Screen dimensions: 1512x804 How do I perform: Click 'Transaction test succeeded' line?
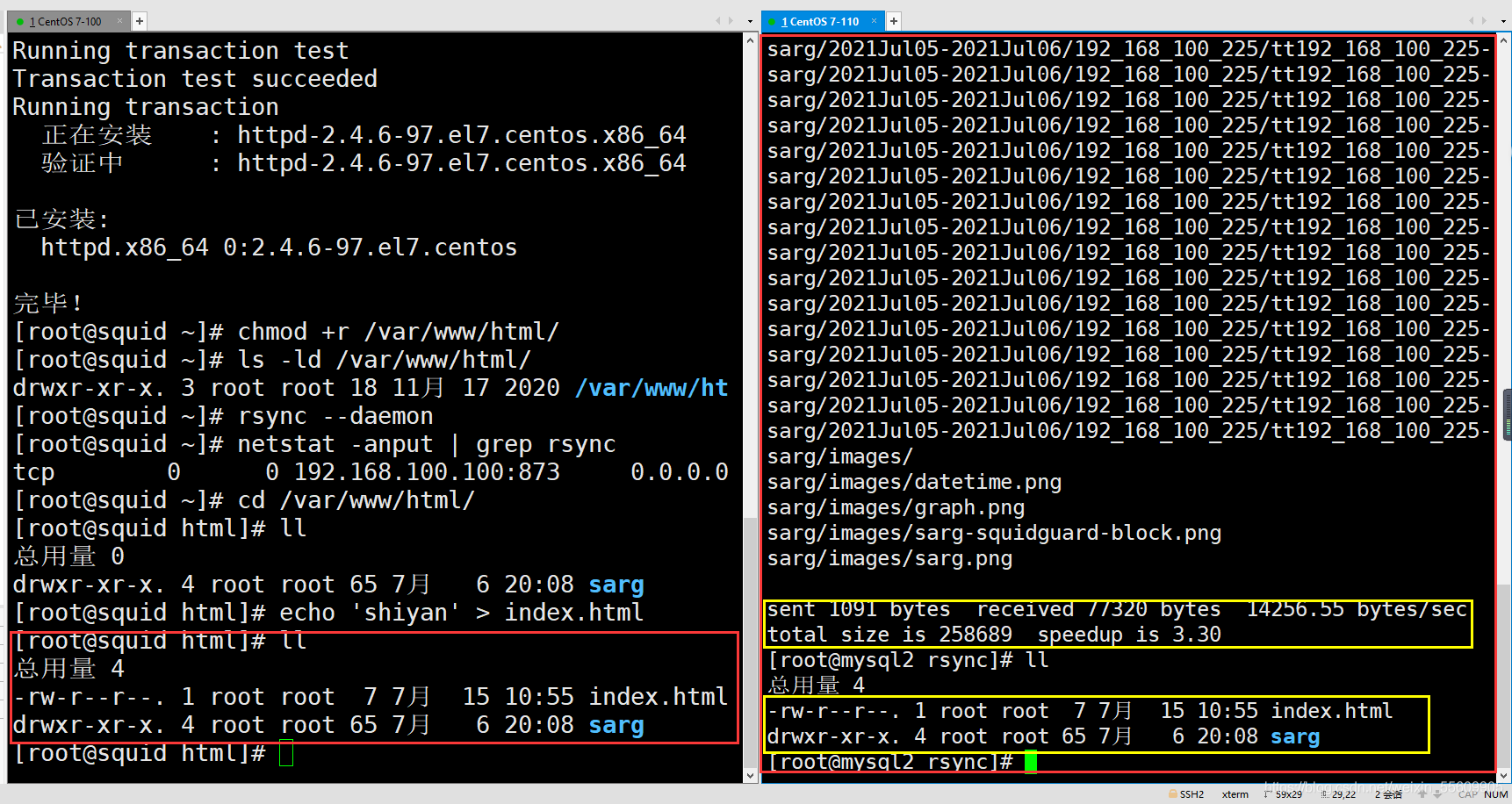click(195, 79)
